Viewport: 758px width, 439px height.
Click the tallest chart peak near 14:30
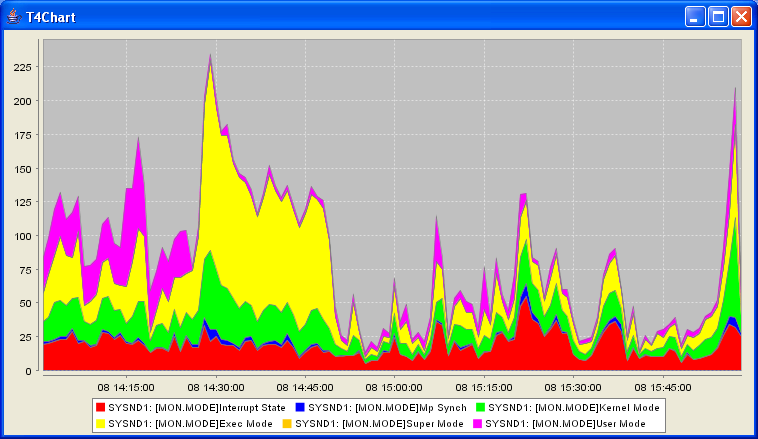pyautogui.click(x=210, y=57)
